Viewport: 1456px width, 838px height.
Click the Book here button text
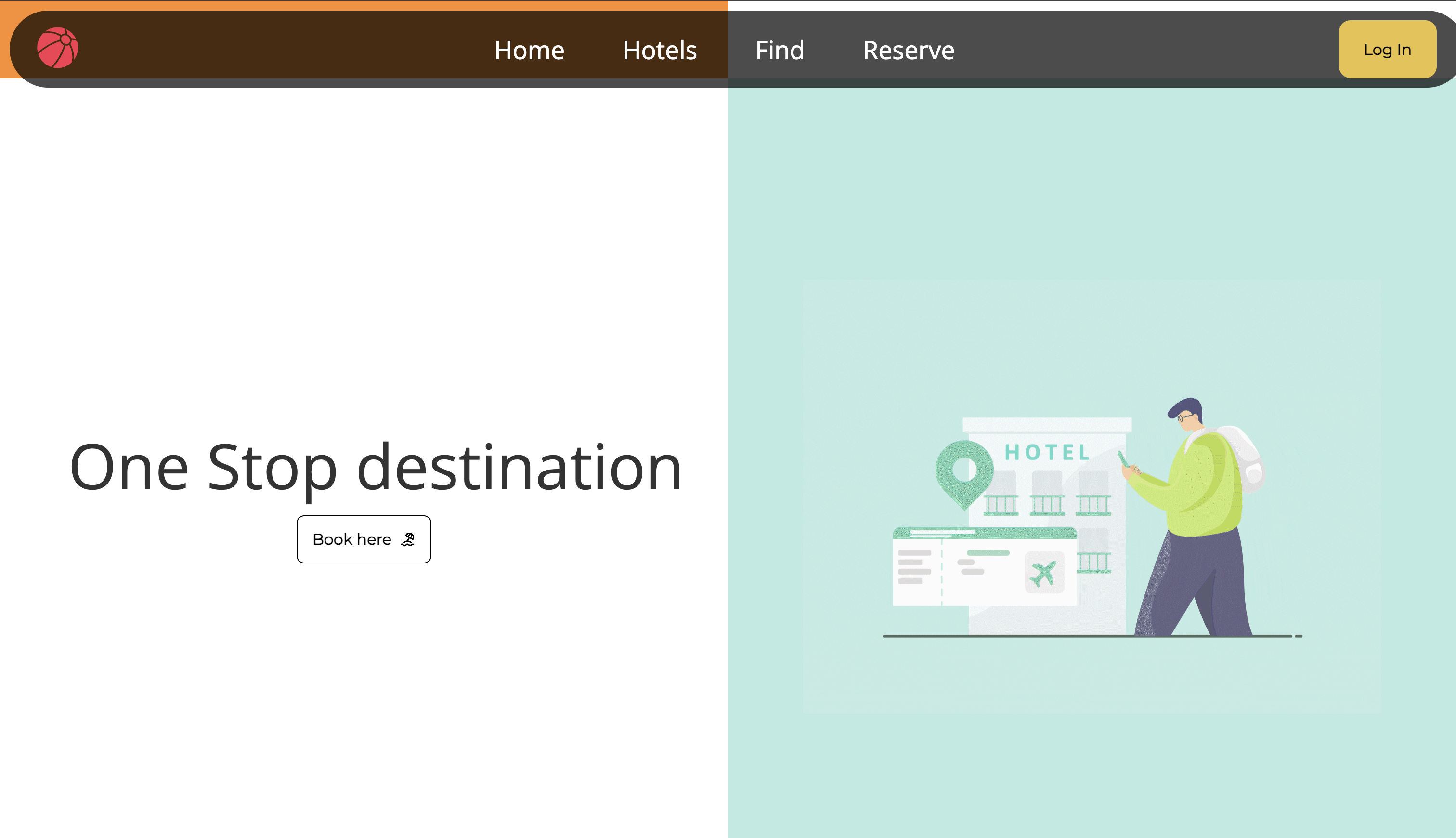tap(351, 540)
